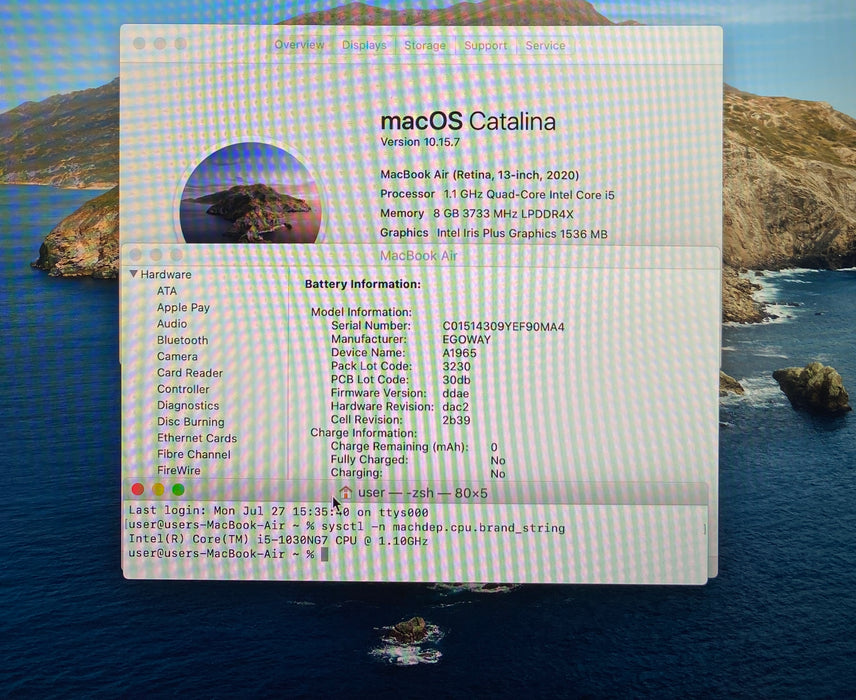Choose FireWire in the Hardware list
This screenshot has width=856, height=700.
click(x=179, y=470)
